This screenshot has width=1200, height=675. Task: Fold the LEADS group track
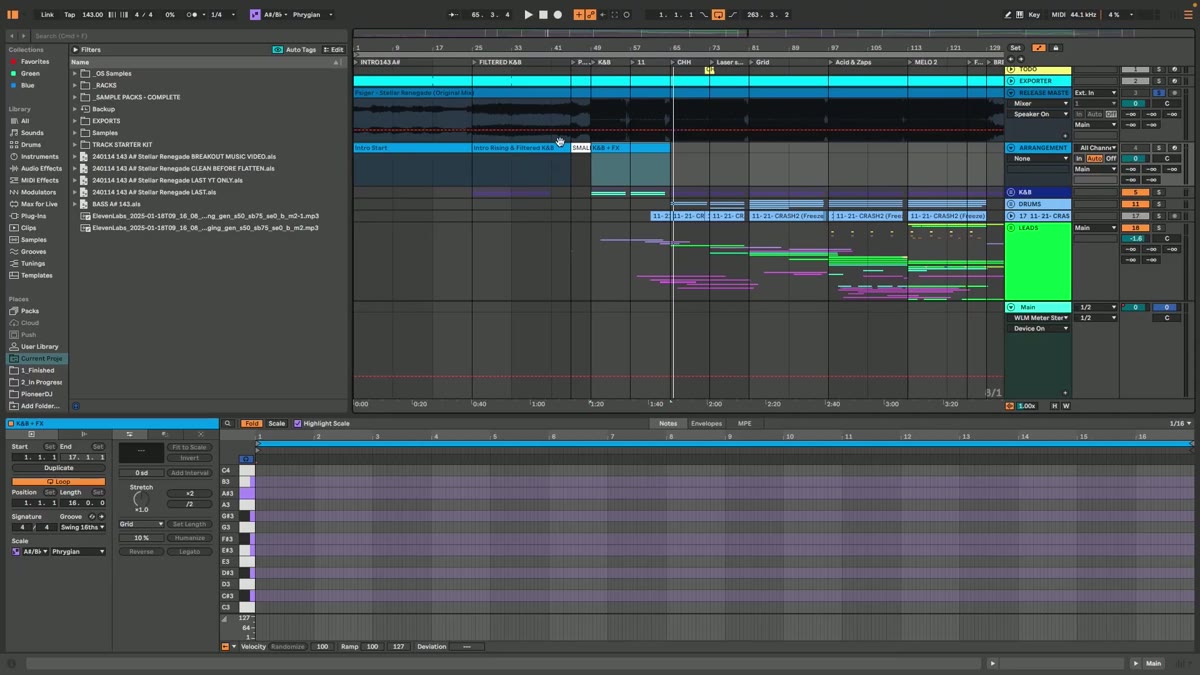click(x=1011, y=228)
